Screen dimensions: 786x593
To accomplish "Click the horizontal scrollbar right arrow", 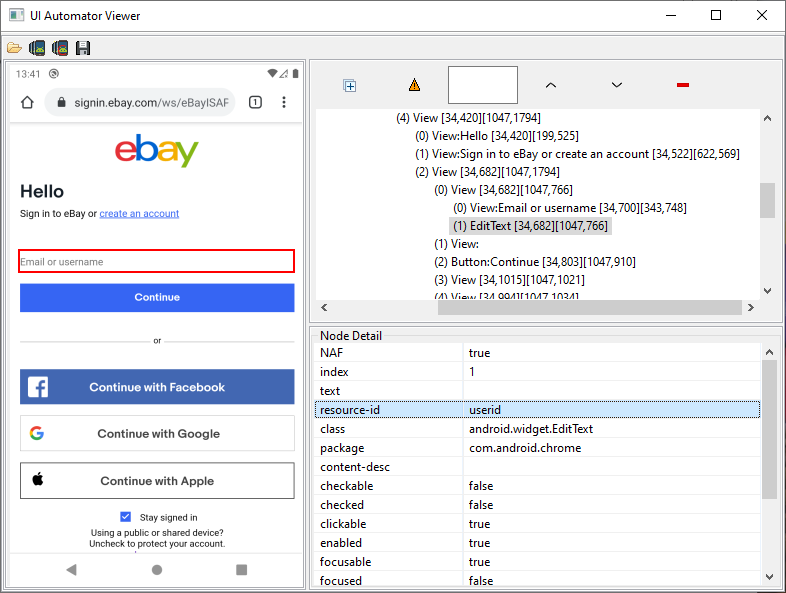I will [750, 308].
